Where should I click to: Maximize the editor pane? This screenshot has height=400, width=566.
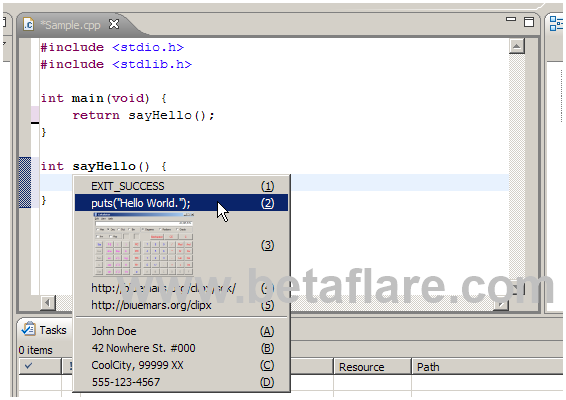pyautogui.click(x=529, y=22)
